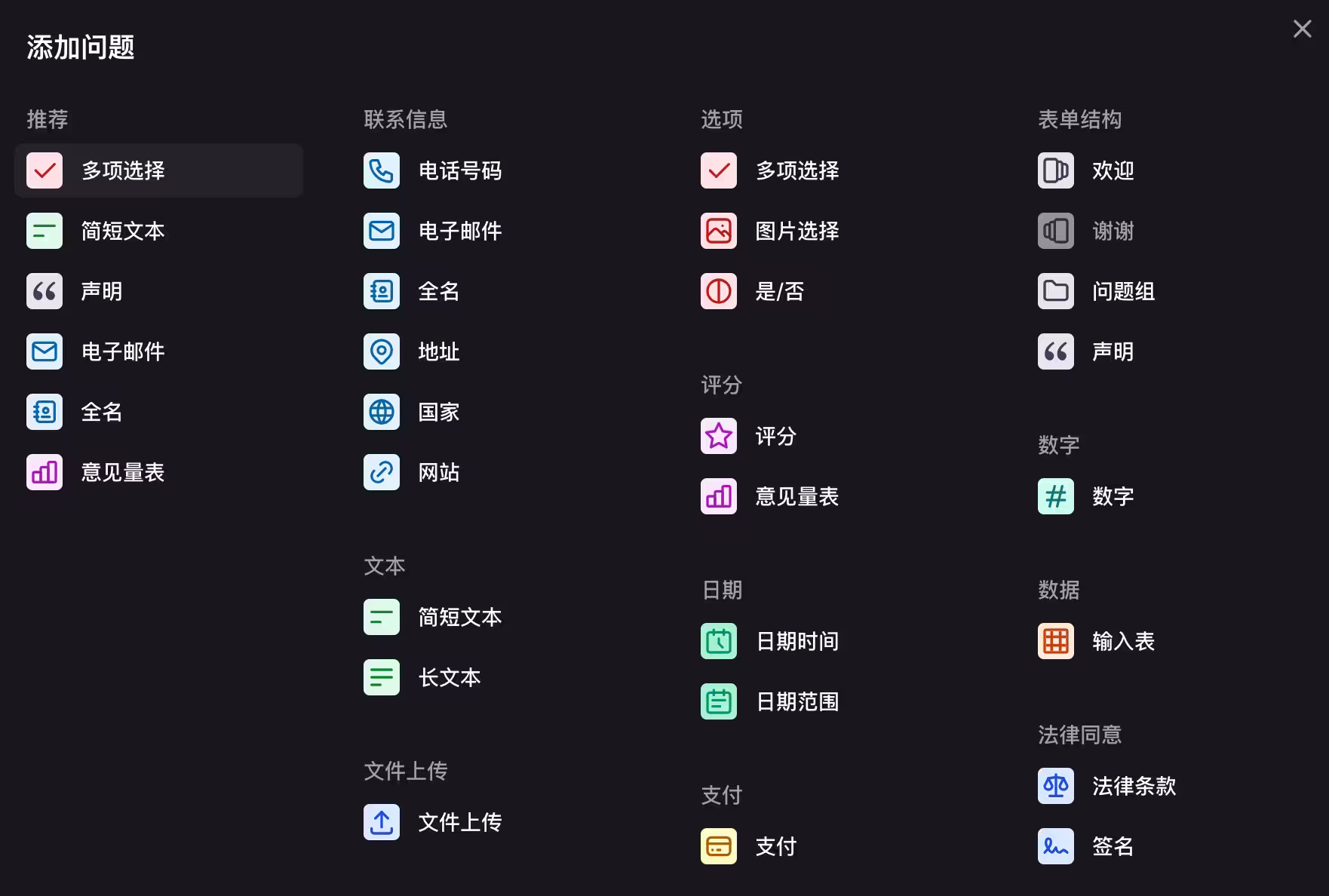Click the 联系信息 section heading
1329x896 pixels.
coord(406,119)
